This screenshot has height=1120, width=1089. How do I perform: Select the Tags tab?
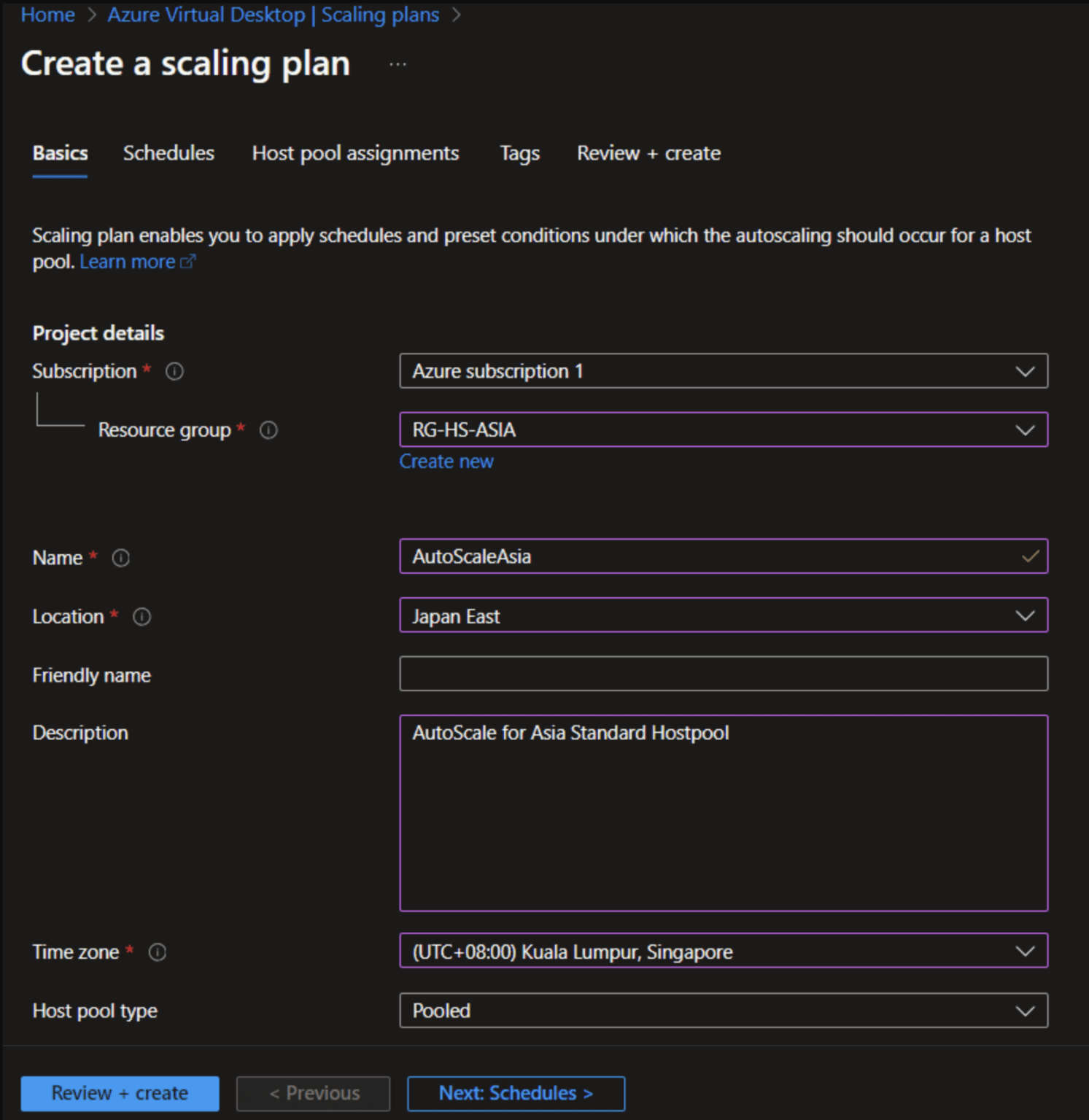click(519, 153)
